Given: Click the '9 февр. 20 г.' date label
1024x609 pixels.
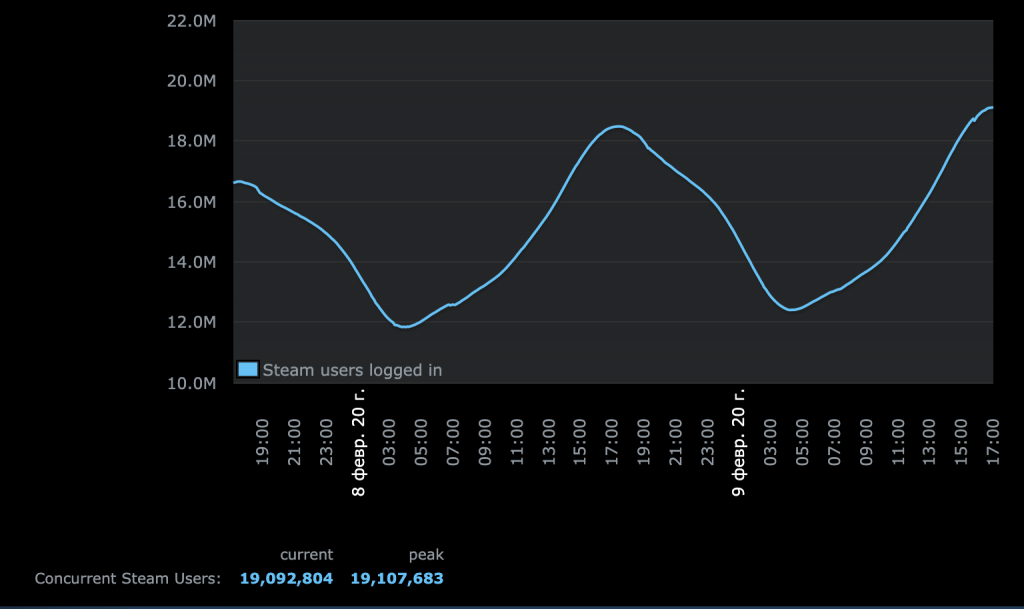Looking at the screenshot, I should [740, 445].
